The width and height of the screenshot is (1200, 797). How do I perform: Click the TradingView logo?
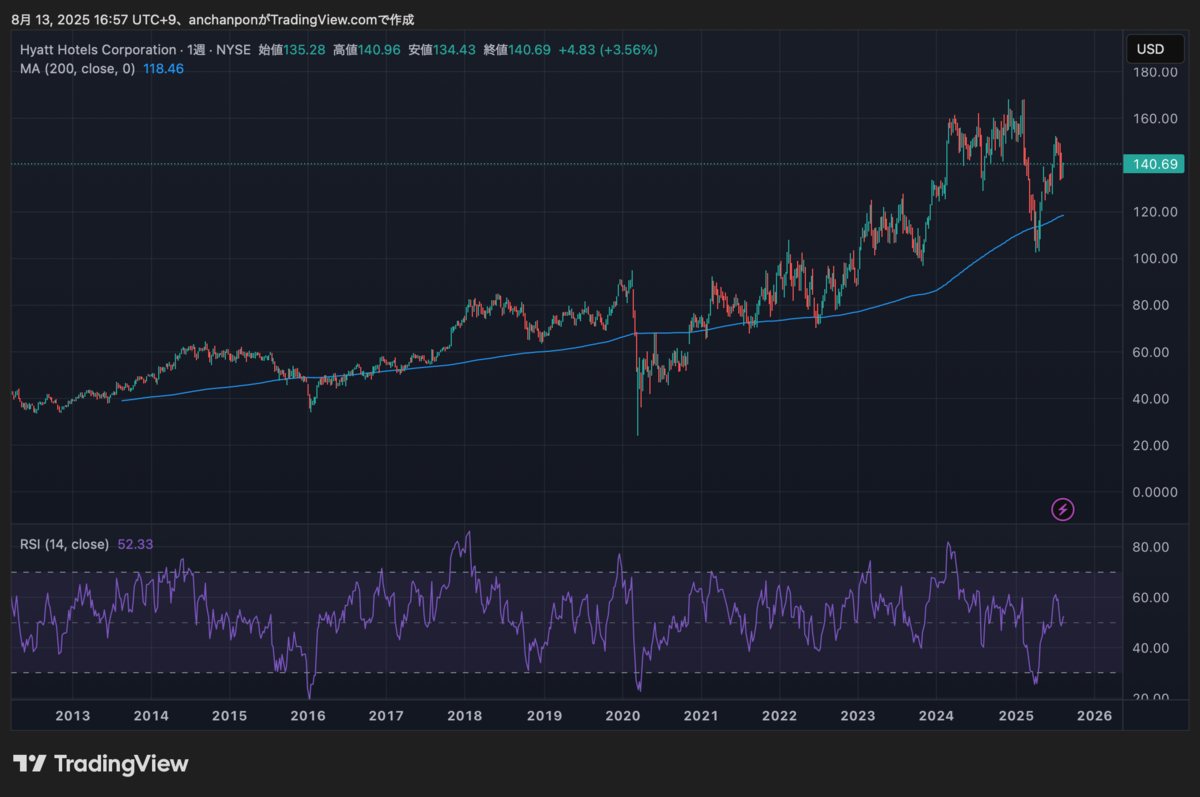click(x=100, y=764)
